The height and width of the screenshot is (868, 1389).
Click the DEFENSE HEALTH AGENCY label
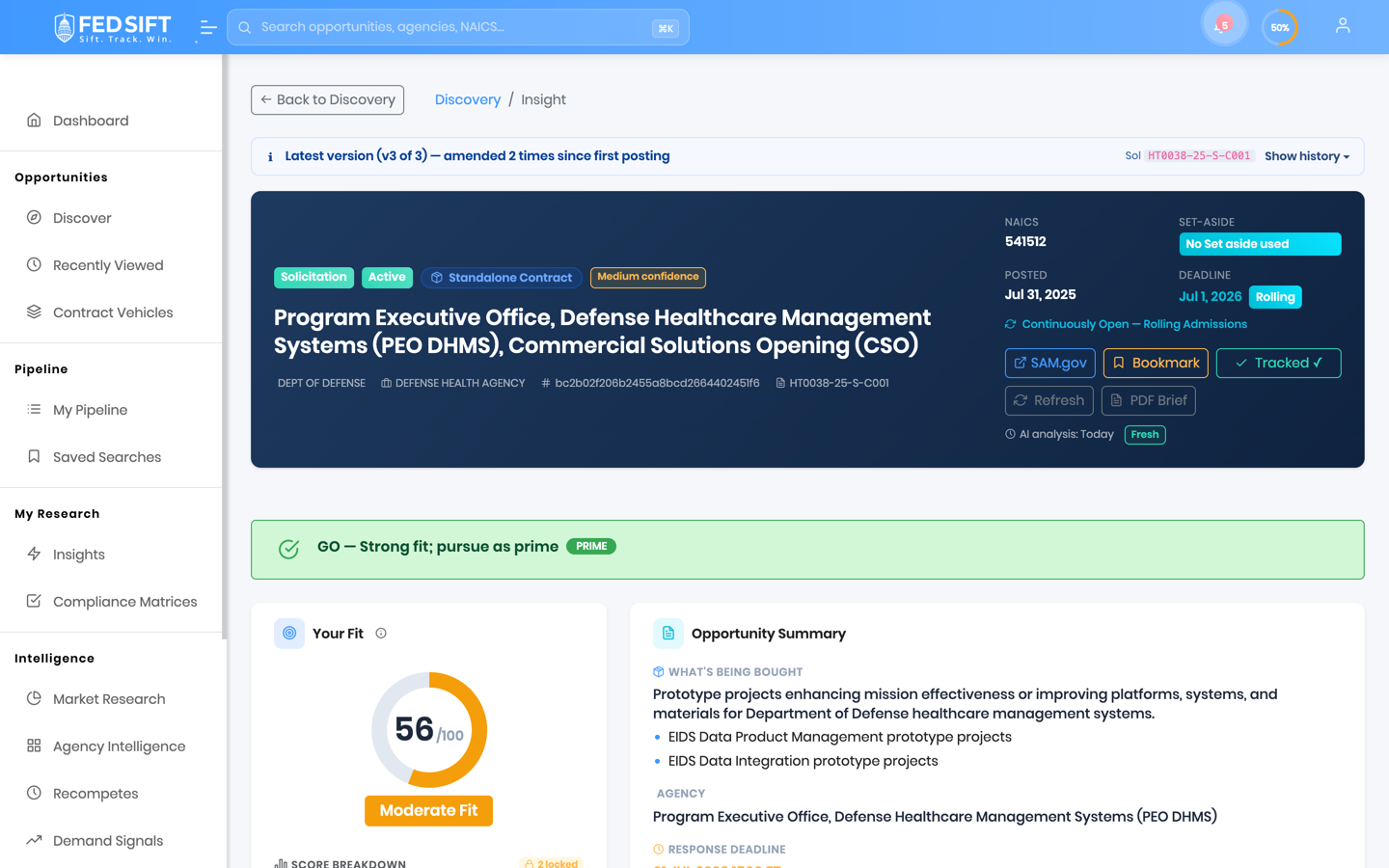(x=460, y=383)
